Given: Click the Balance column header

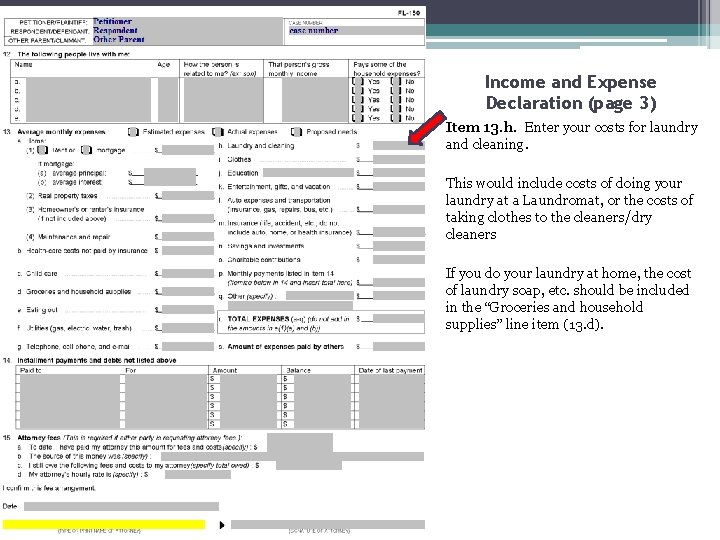Looking at the screenshot, I should click(x=298, y=370).
